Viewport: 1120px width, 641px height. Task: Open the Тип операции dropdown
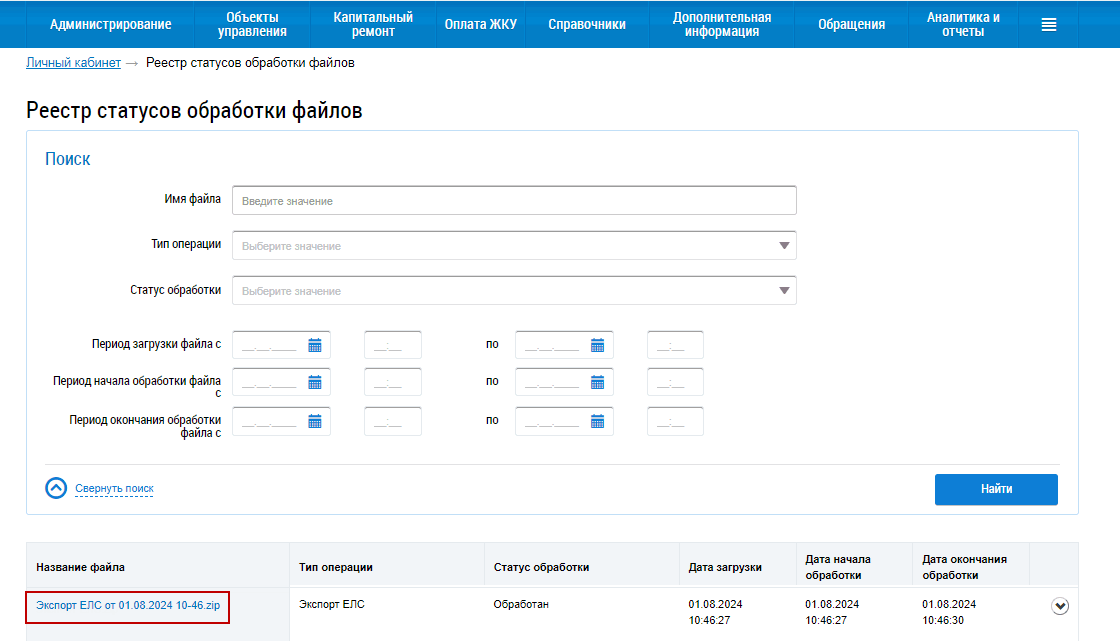point(514,246)
